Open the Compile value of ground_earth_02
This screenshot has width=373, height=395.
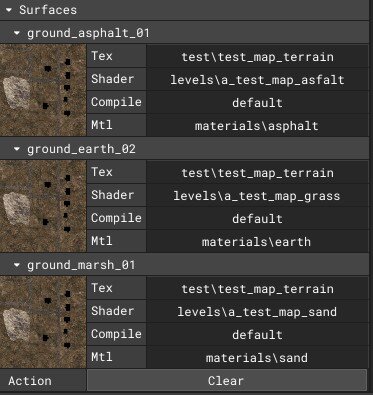point(257,218)
